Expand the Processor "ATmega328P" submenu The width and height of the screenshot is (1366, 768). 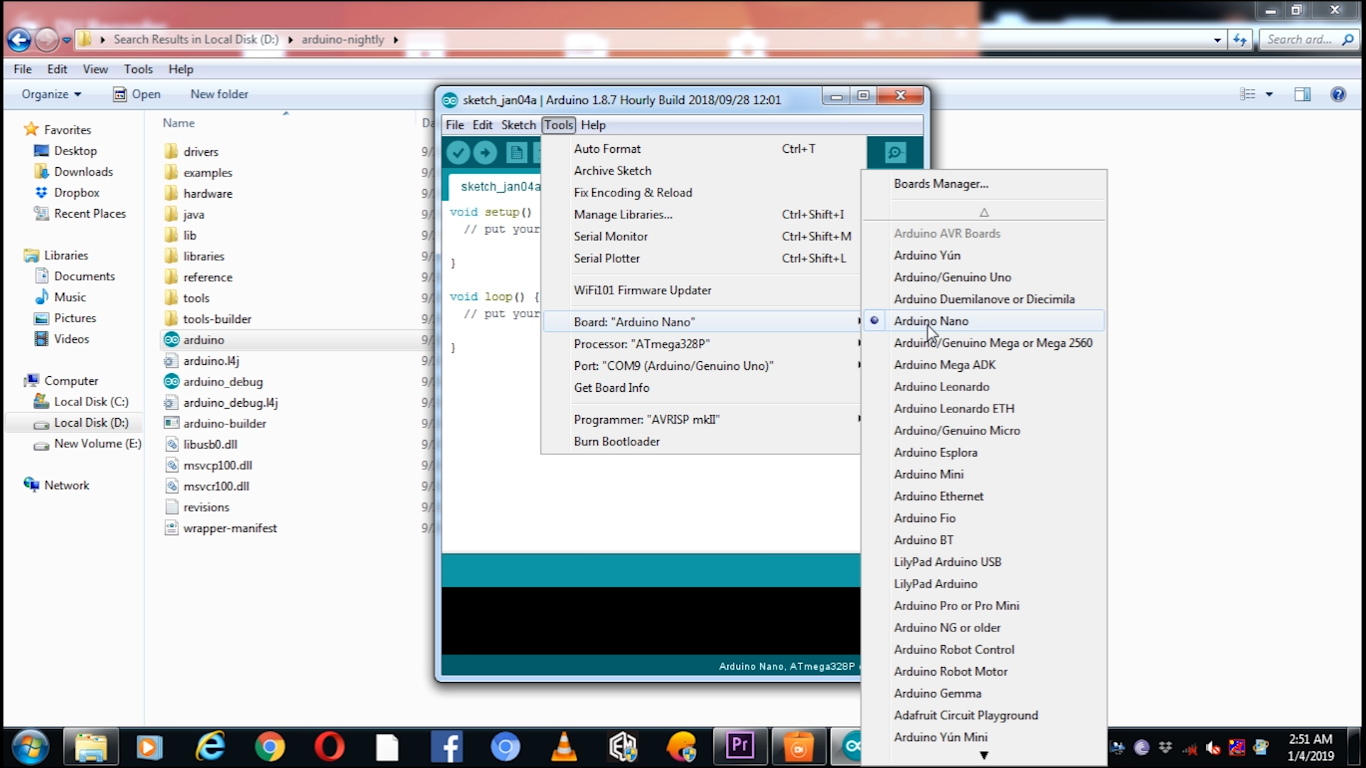(702, 344)
